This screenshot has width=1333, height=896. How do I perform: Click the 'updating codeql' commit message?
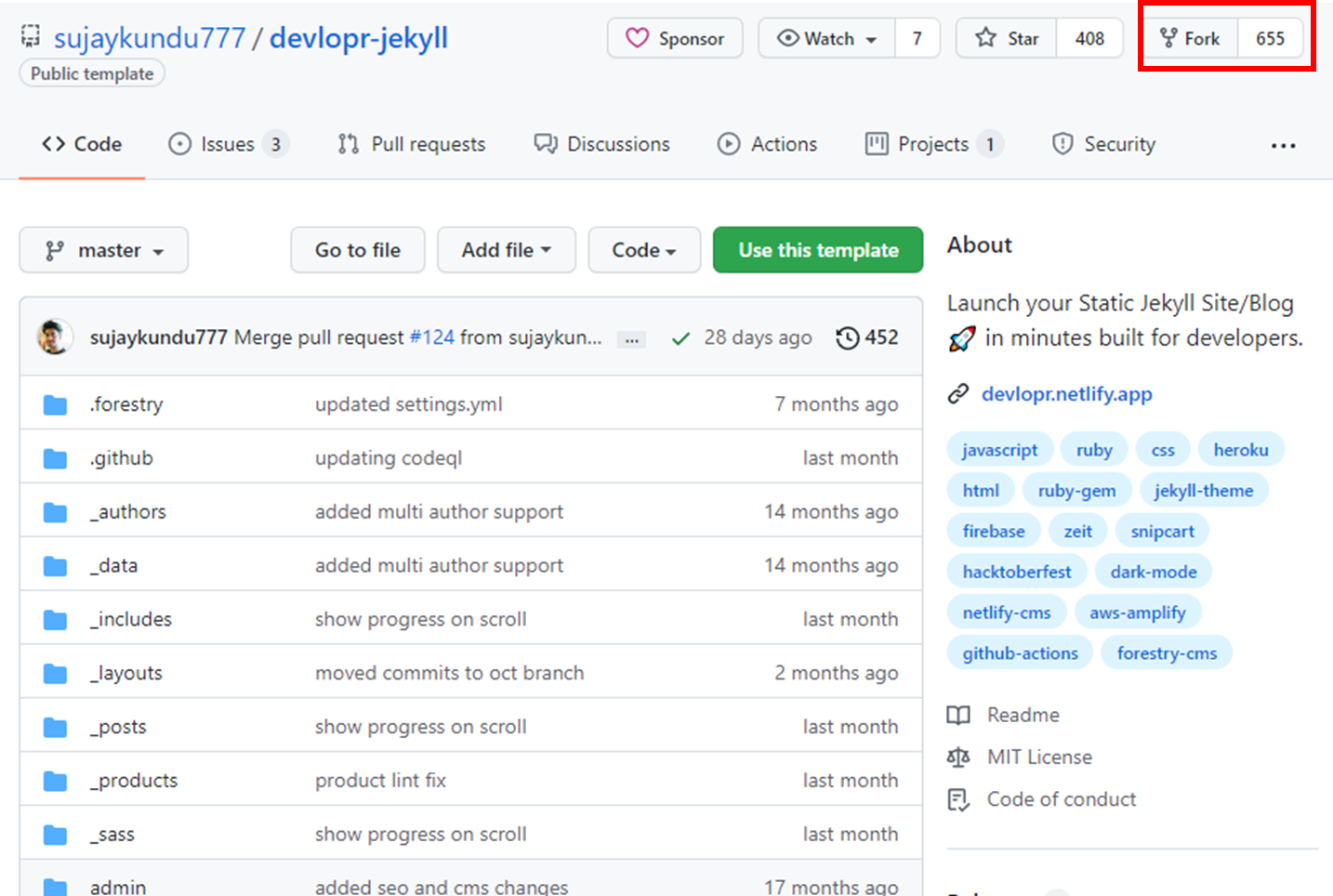tap(389, 458)
